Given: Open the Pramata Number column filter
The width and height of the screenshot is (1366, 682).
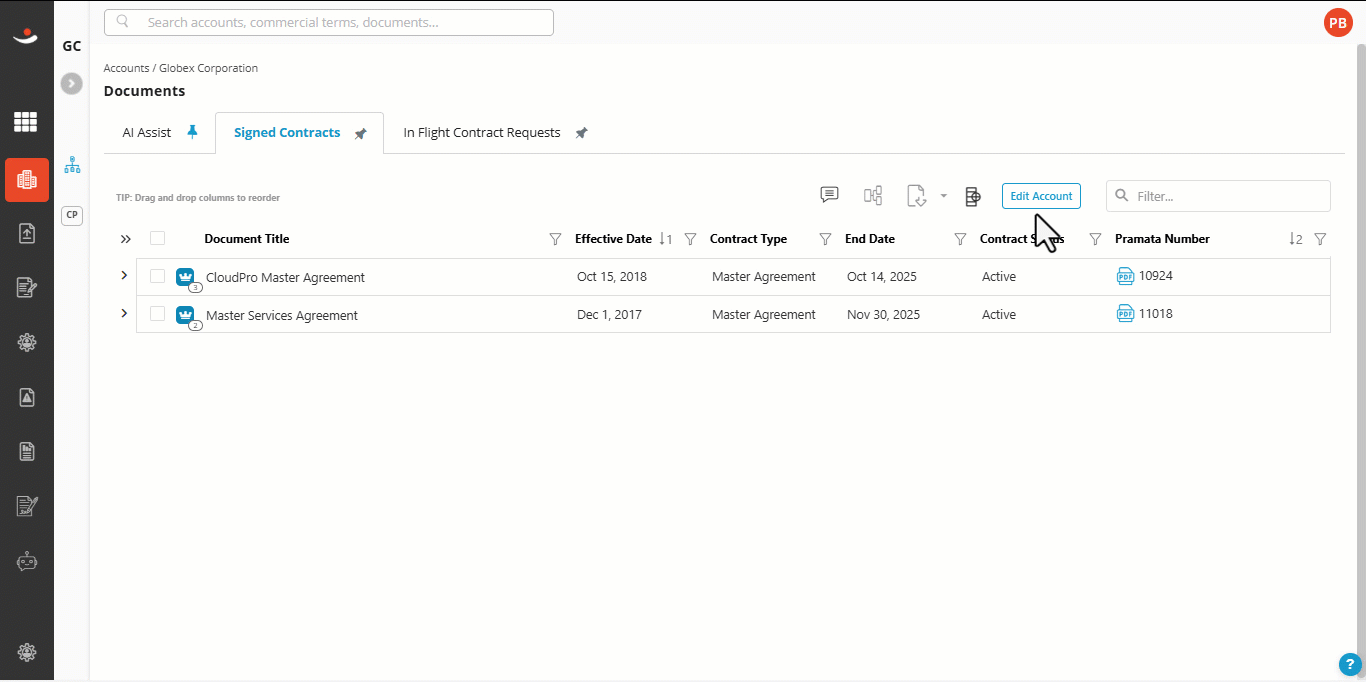Looking at the screenshot, I should [1320, 239].
